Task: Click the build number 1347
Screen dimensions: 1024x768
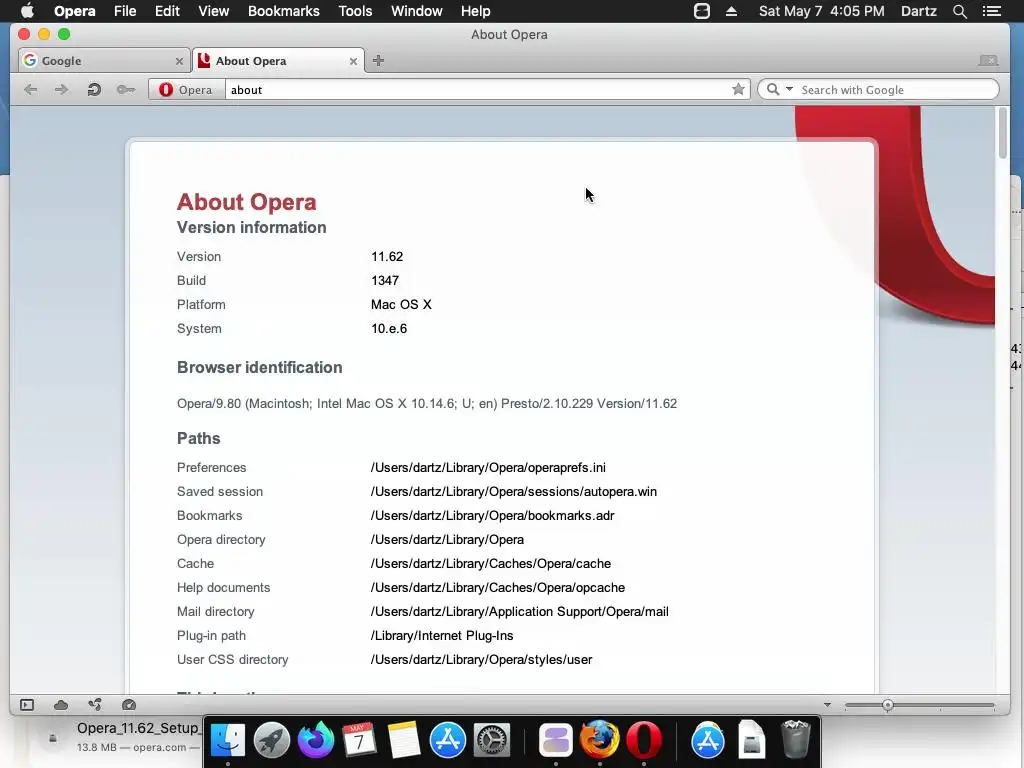Action: pos(385,281)
